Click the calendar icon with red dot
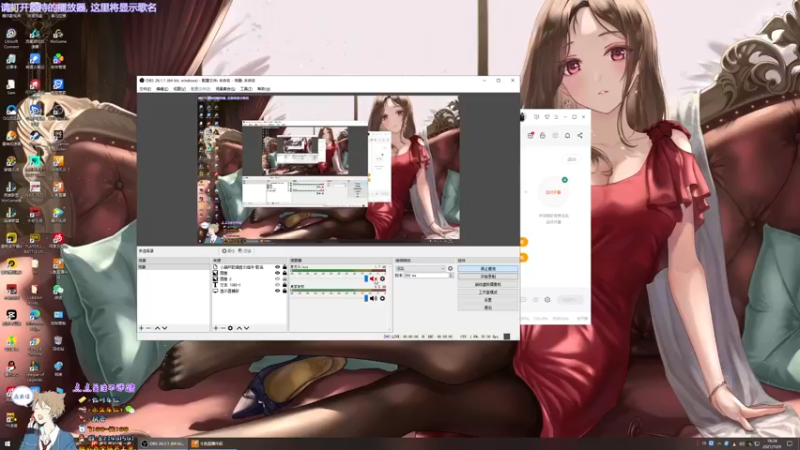This screenshot has width=800, height=450. point(531,135)
